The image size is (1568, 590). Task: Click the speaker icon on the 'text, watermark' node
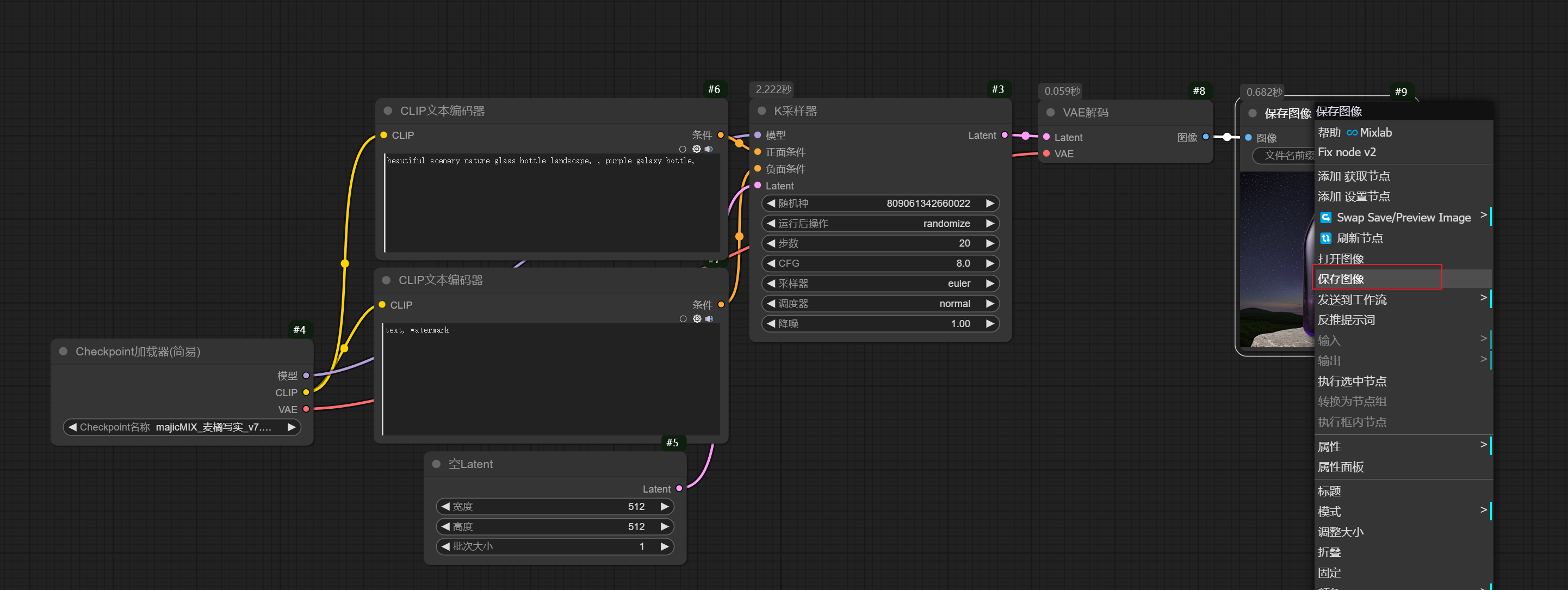709,318
